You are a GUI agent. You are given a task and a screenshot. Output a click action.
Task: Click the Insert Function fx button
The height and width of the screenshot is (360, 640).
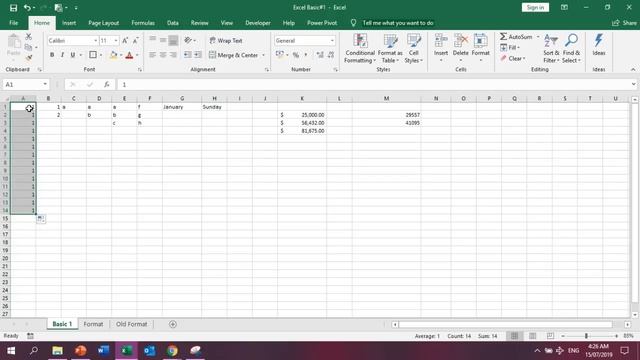tap(107, 84)
